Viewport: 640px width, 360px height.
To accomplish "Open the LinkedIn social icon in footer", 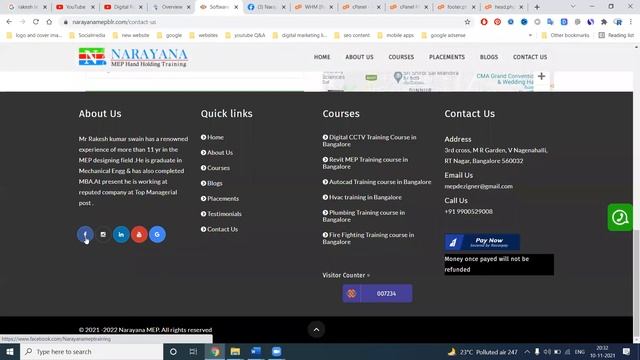I will pos(121,234).
